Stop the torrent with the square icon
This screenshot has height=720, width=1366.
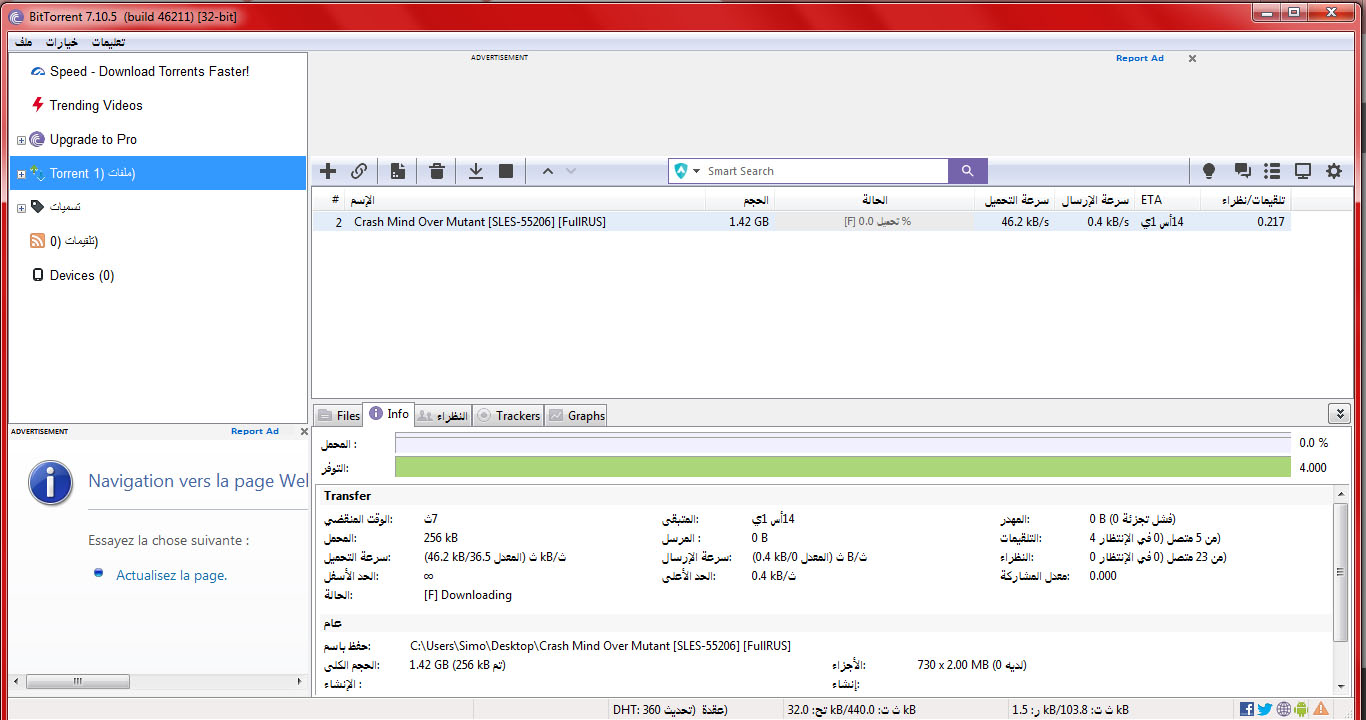506,171
